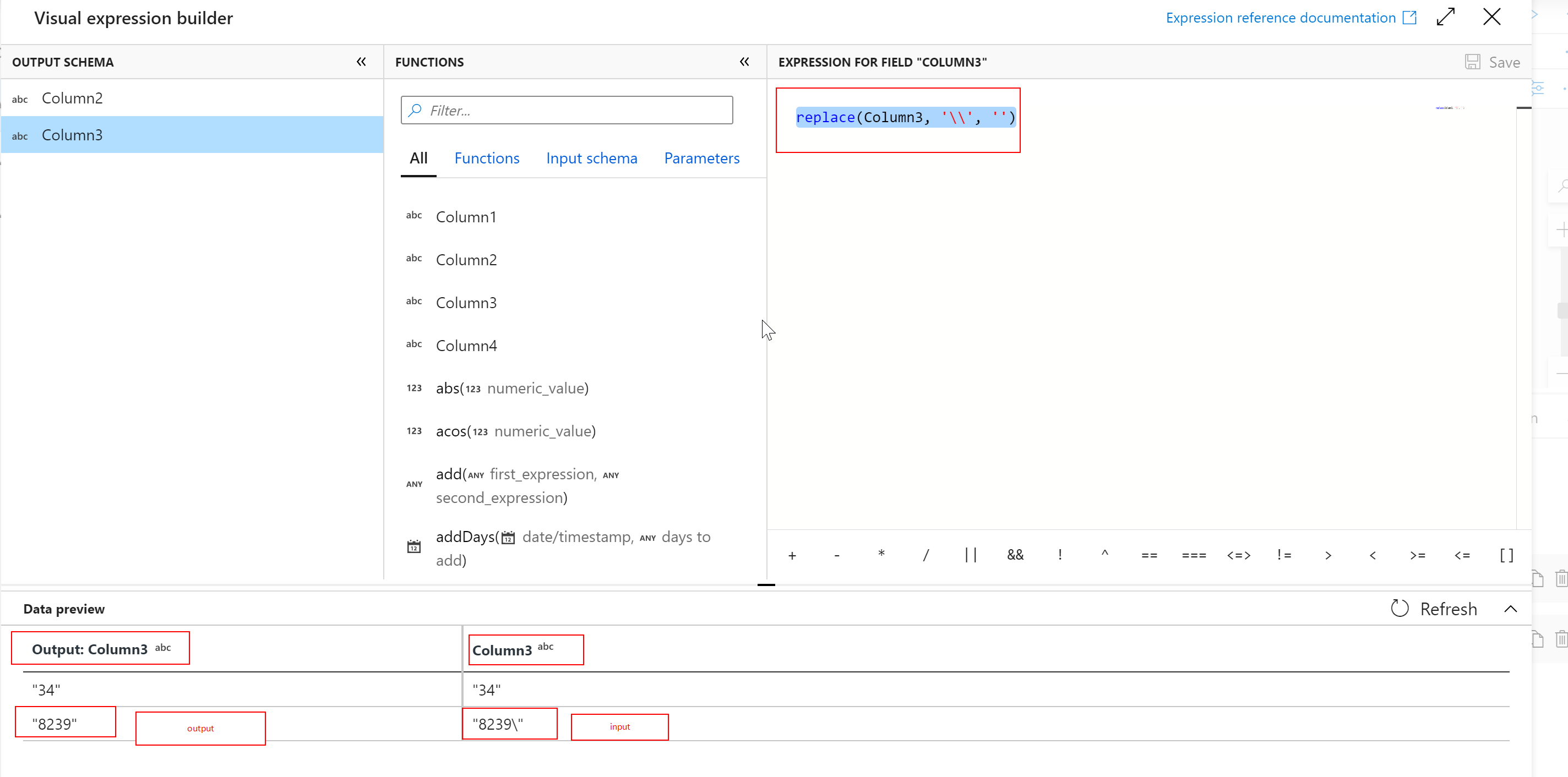Insert Column3 from the functions list
1568x777 pixels.
click(466, 303)
